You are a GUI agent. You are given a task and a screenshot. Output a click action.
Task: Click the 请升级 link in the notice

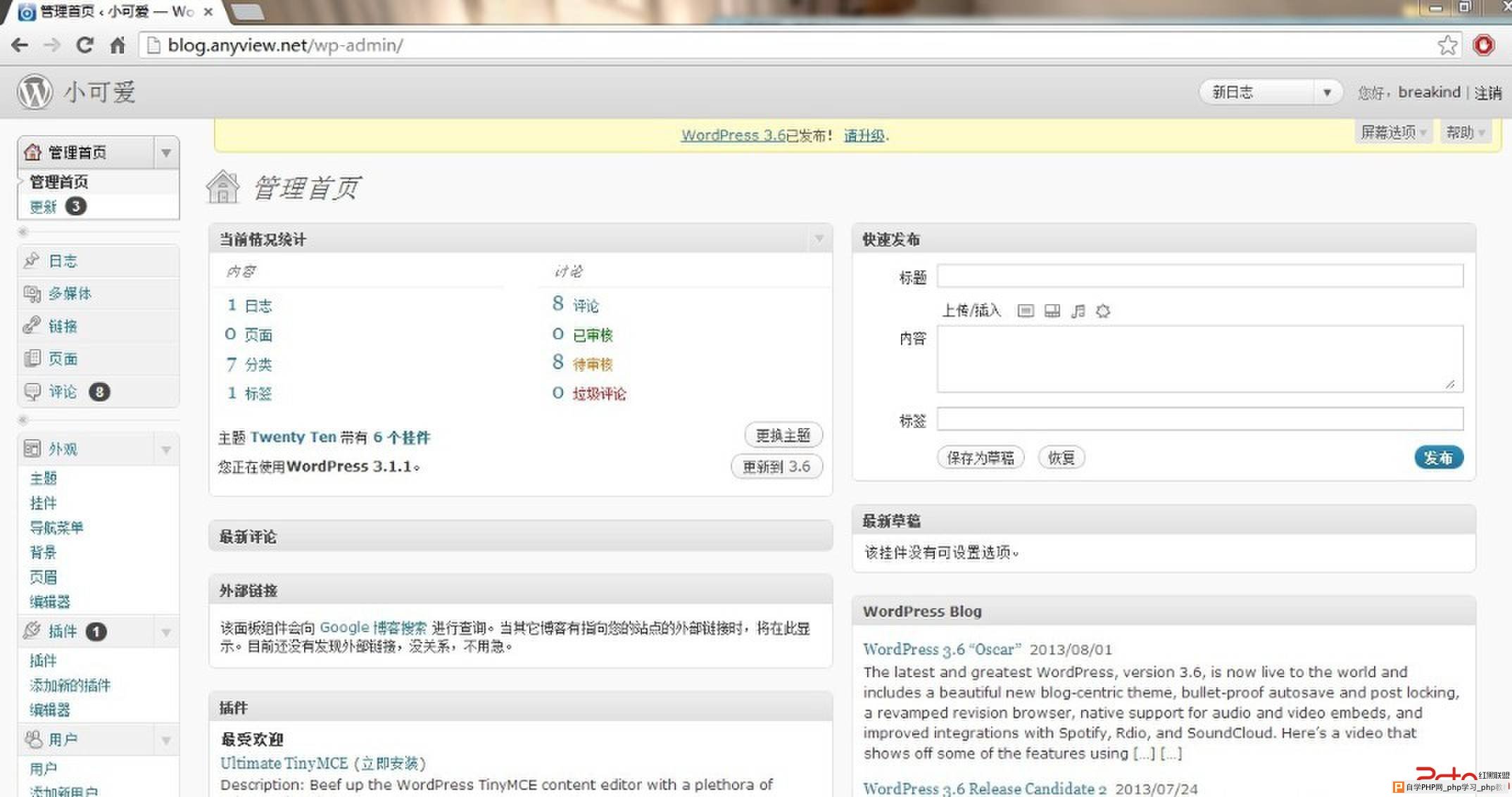[864, 135]
